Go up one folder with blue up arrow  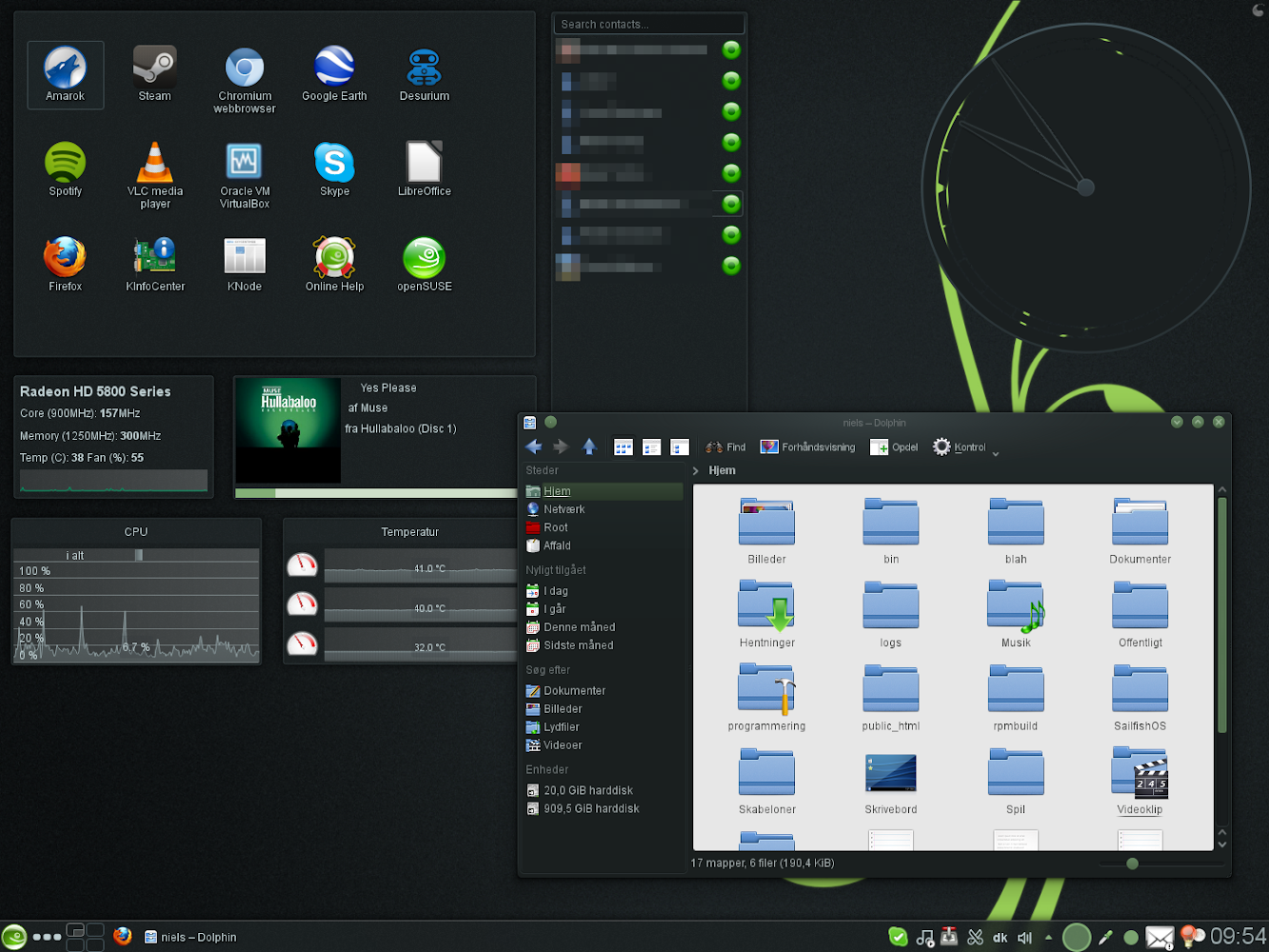click(x=589, y=447)
